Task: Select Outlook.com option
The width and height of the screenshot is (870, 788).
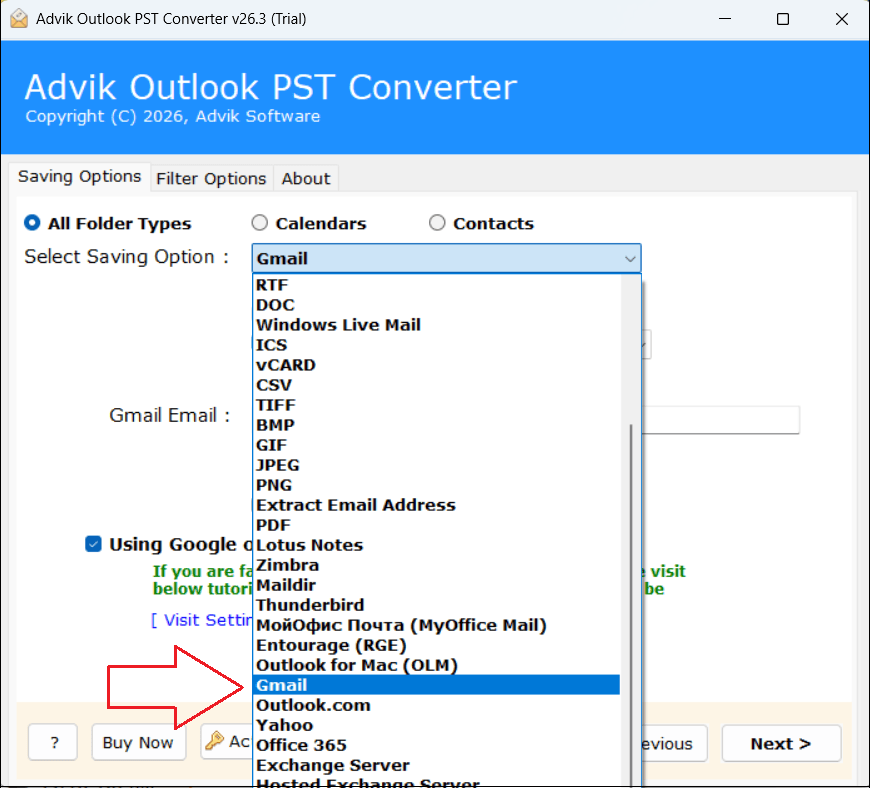Action: click(436, 705)
